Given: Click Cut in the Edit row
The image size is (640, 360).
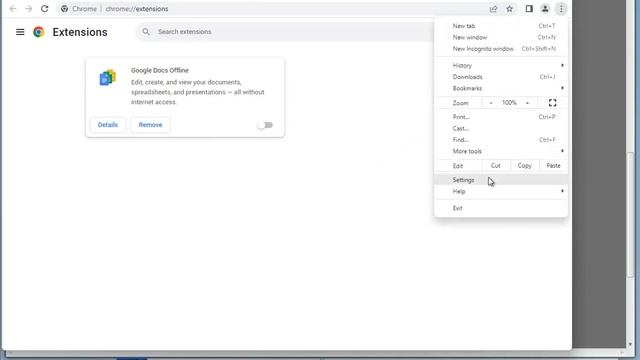Looking at the screenshot, I should coord(496,166).
